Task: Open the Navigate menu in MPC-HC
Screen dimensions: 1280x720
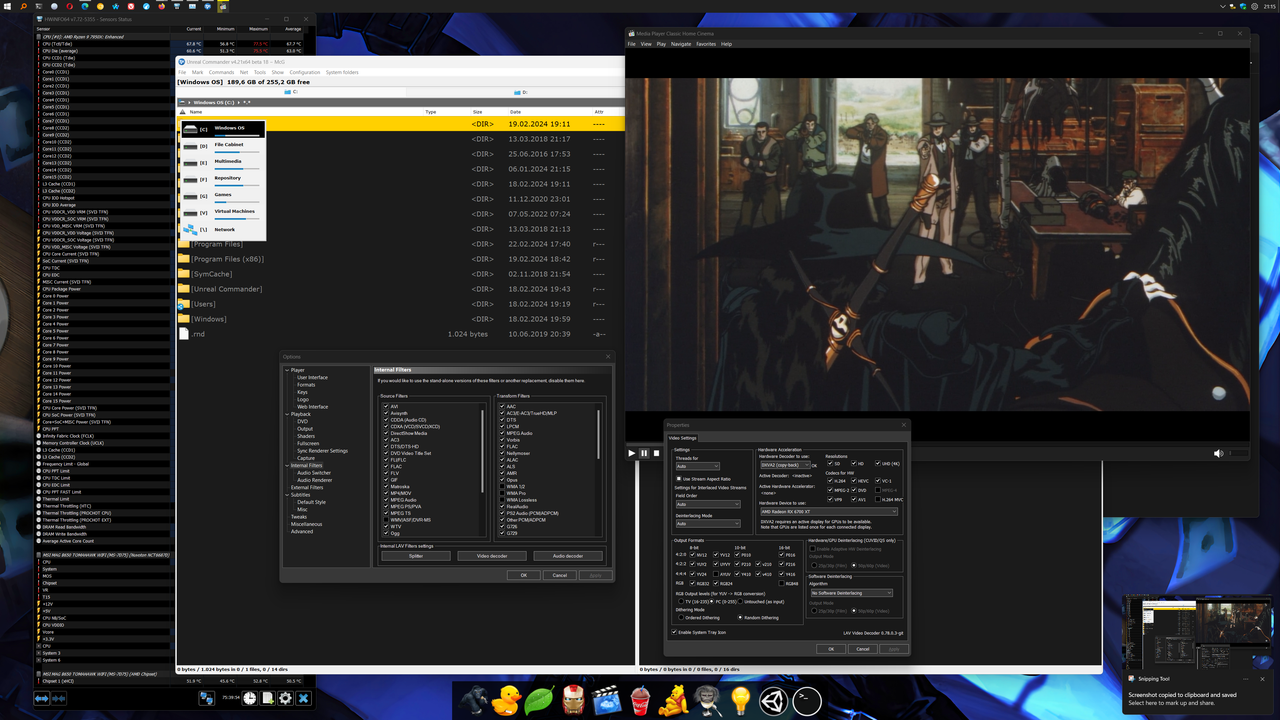Action: pyautogui.click(x=682, y=43)
